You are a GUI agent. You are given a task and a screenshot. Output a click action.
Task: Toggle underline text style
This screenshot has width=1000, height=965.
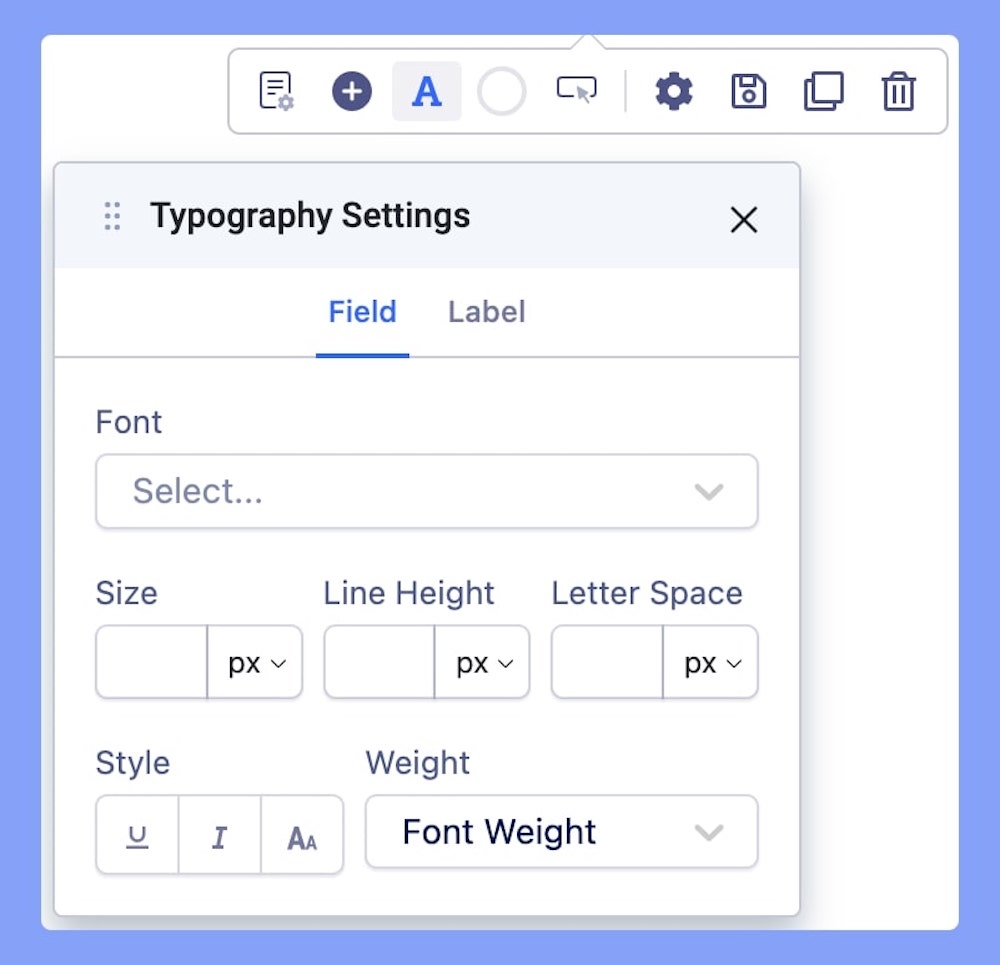pyautogui.click(x=138, y=836)
